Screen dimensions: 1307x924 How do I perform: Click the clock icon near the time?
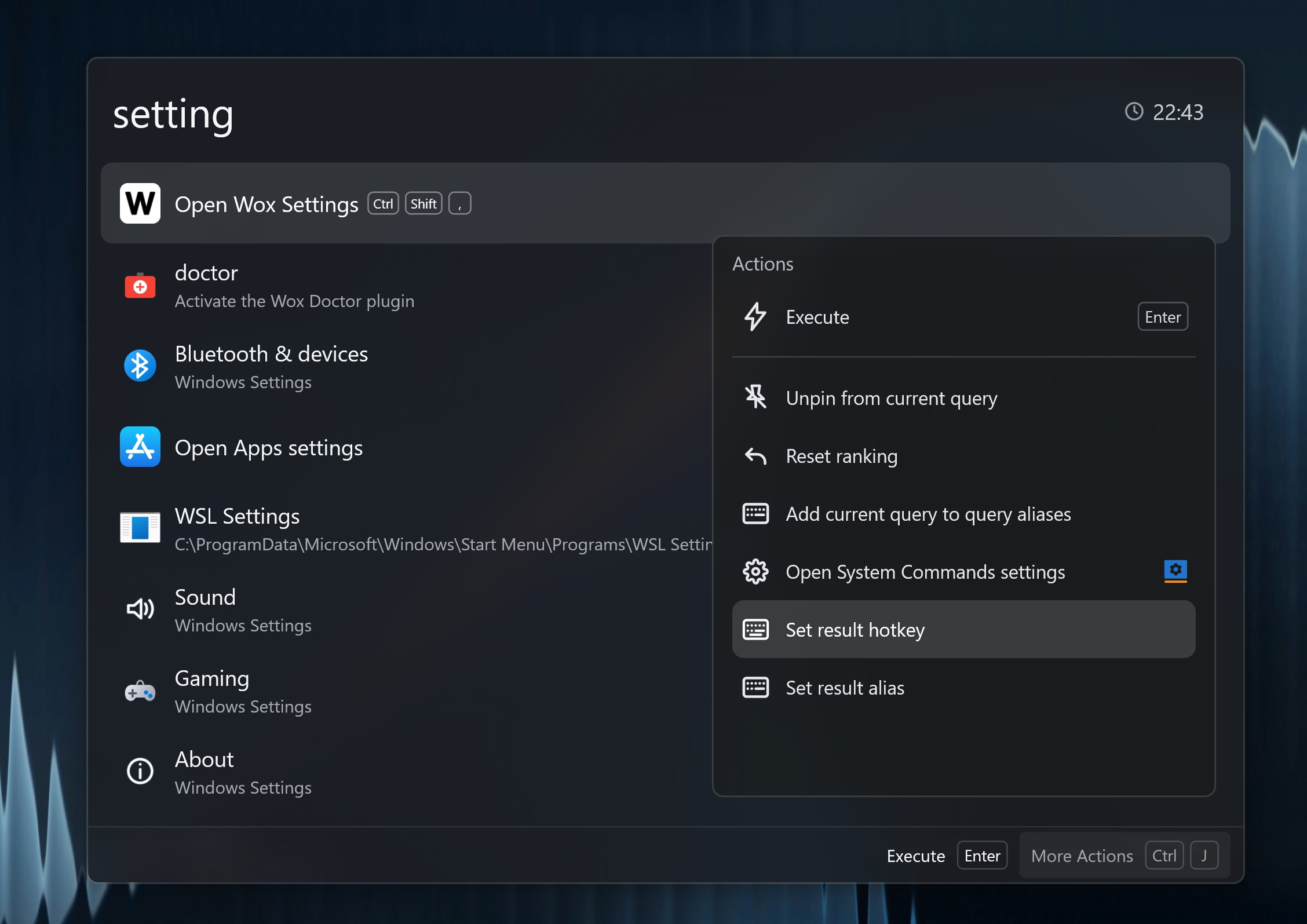point(1134,111)
